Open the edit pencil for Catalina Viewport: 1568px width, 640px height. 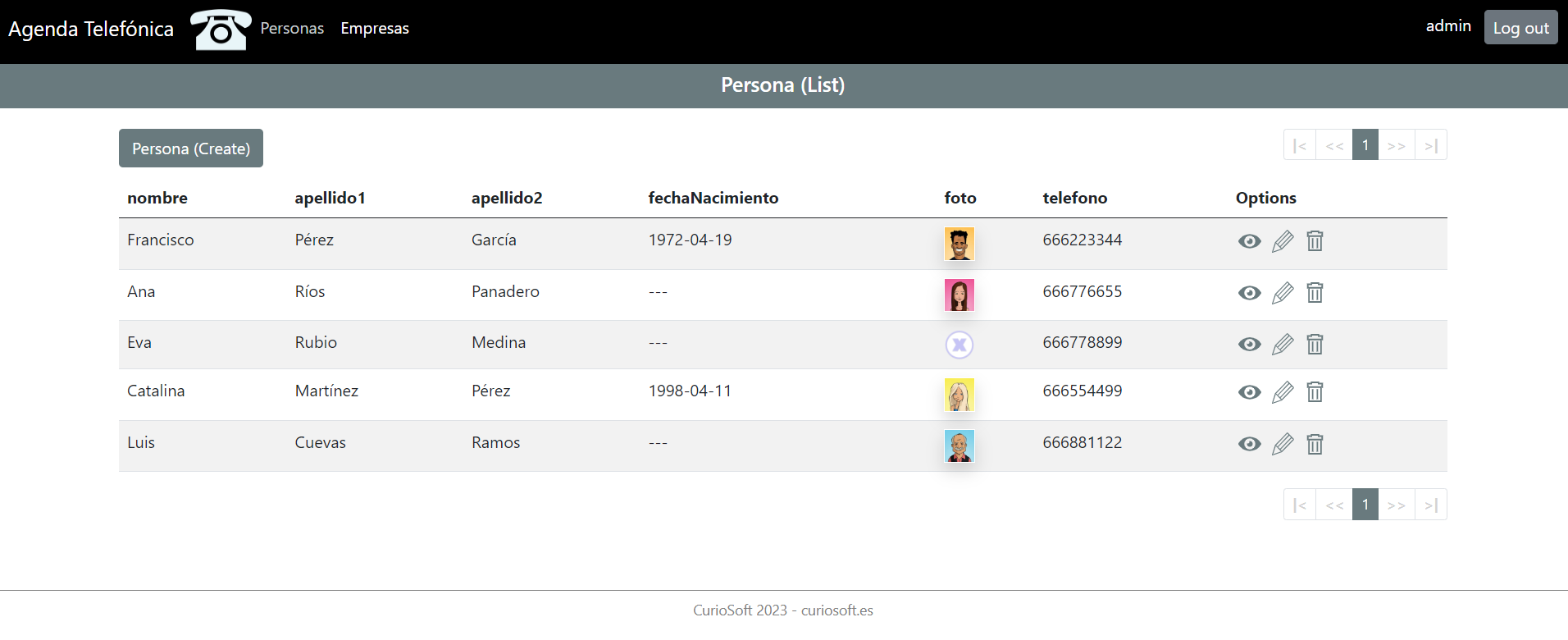(1283, 392)
